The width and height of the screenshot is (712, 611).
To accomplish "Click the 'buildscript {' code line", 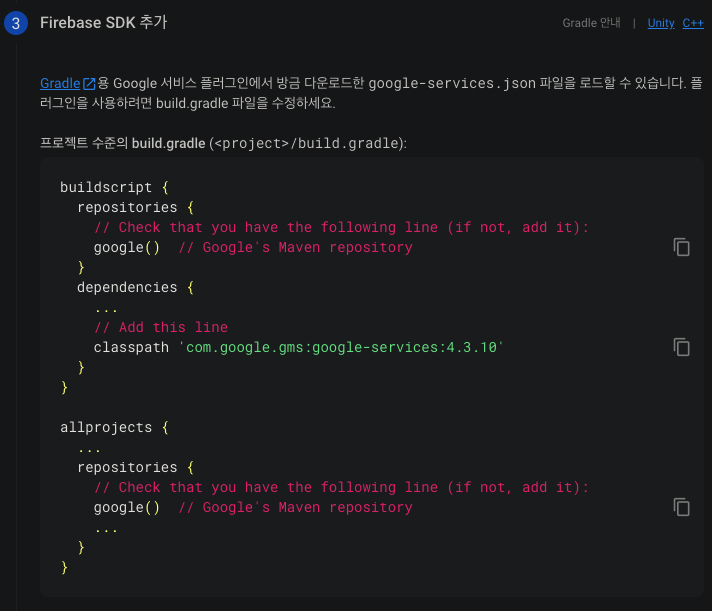I will click(x=114, y=187).
